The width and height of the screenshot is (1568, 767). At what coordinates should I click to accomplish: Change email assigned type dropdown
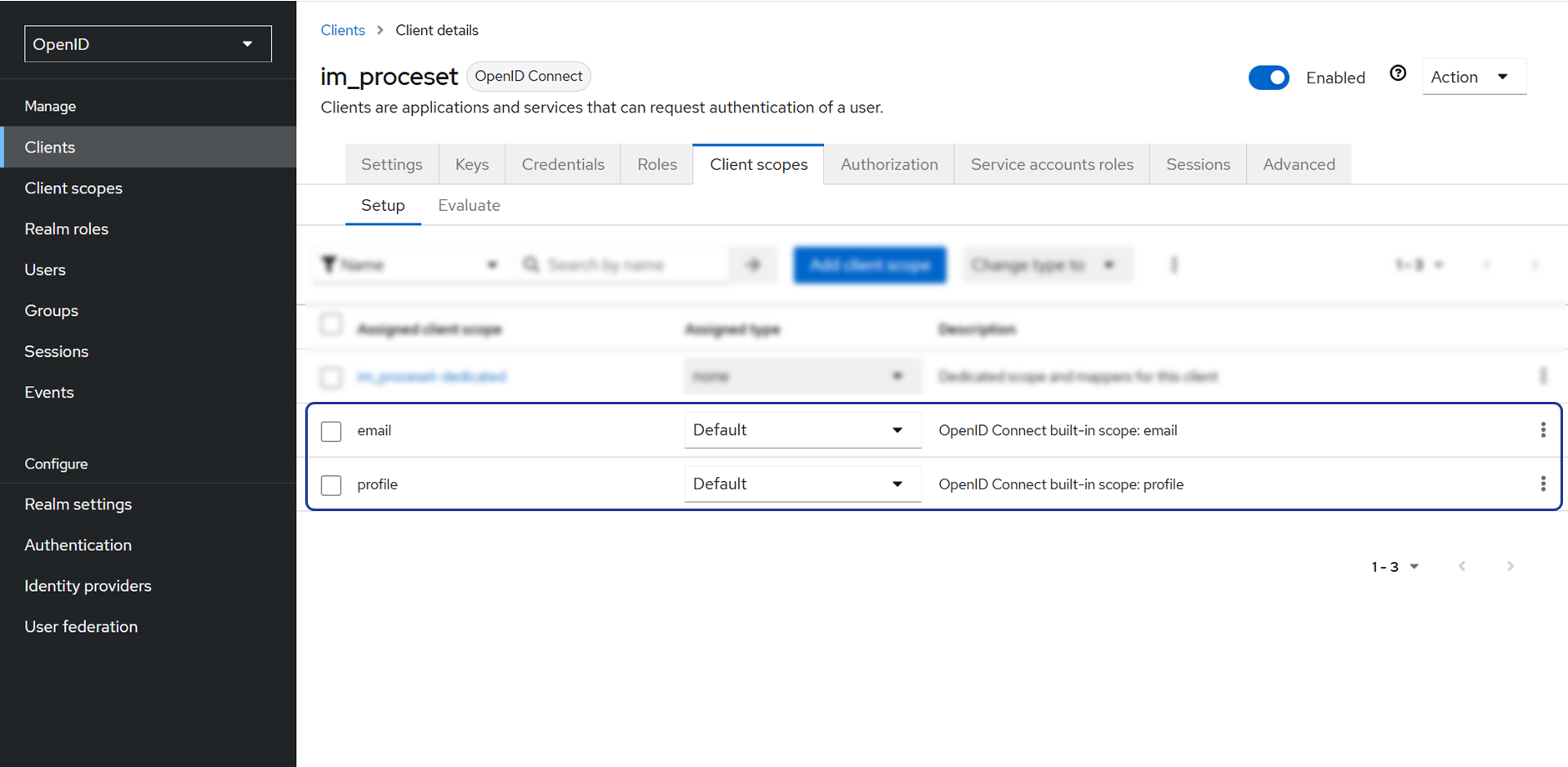[802, 429]
